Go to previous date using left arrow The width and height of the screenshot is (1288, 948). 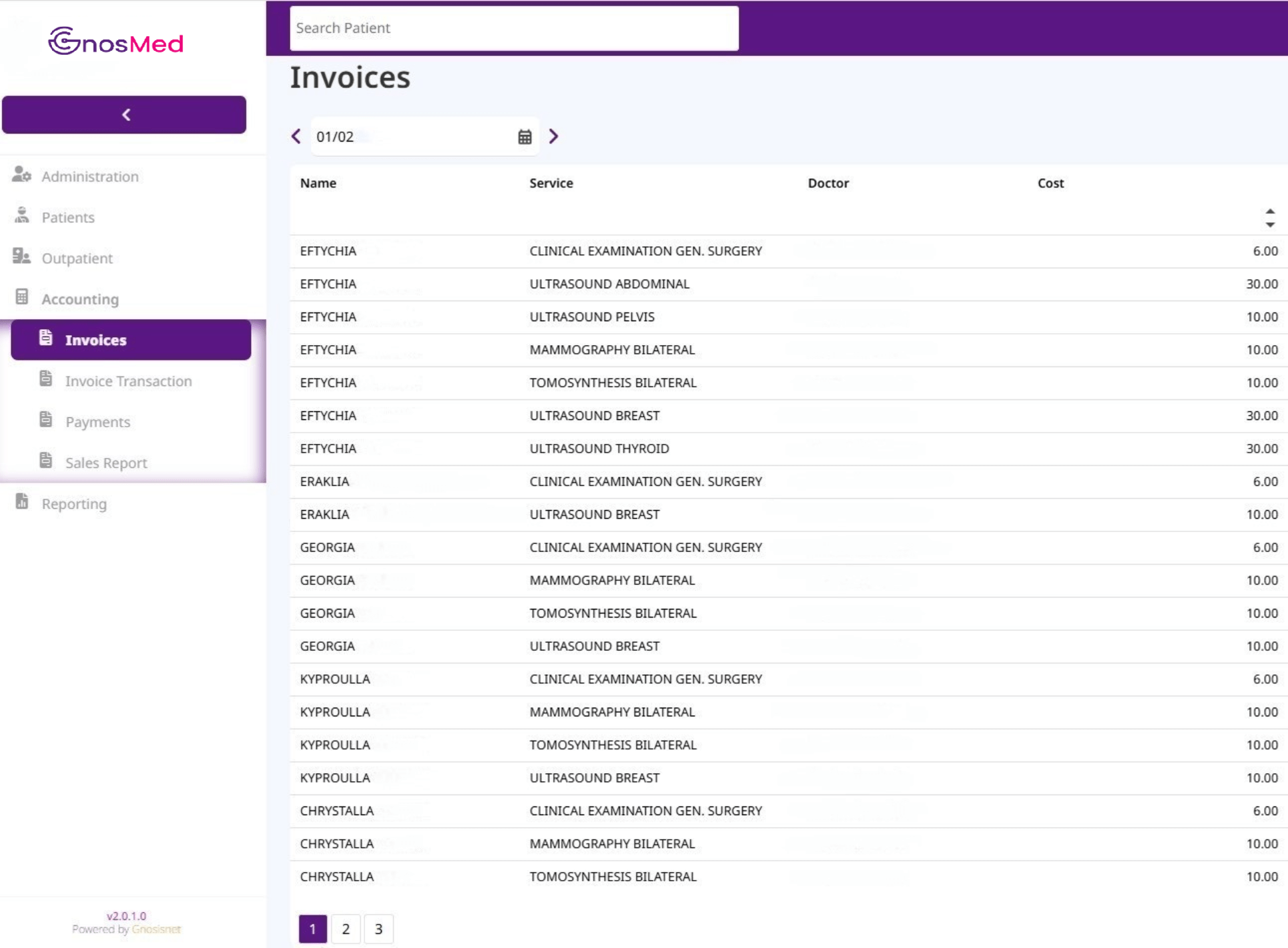click(x=296, y=137)
